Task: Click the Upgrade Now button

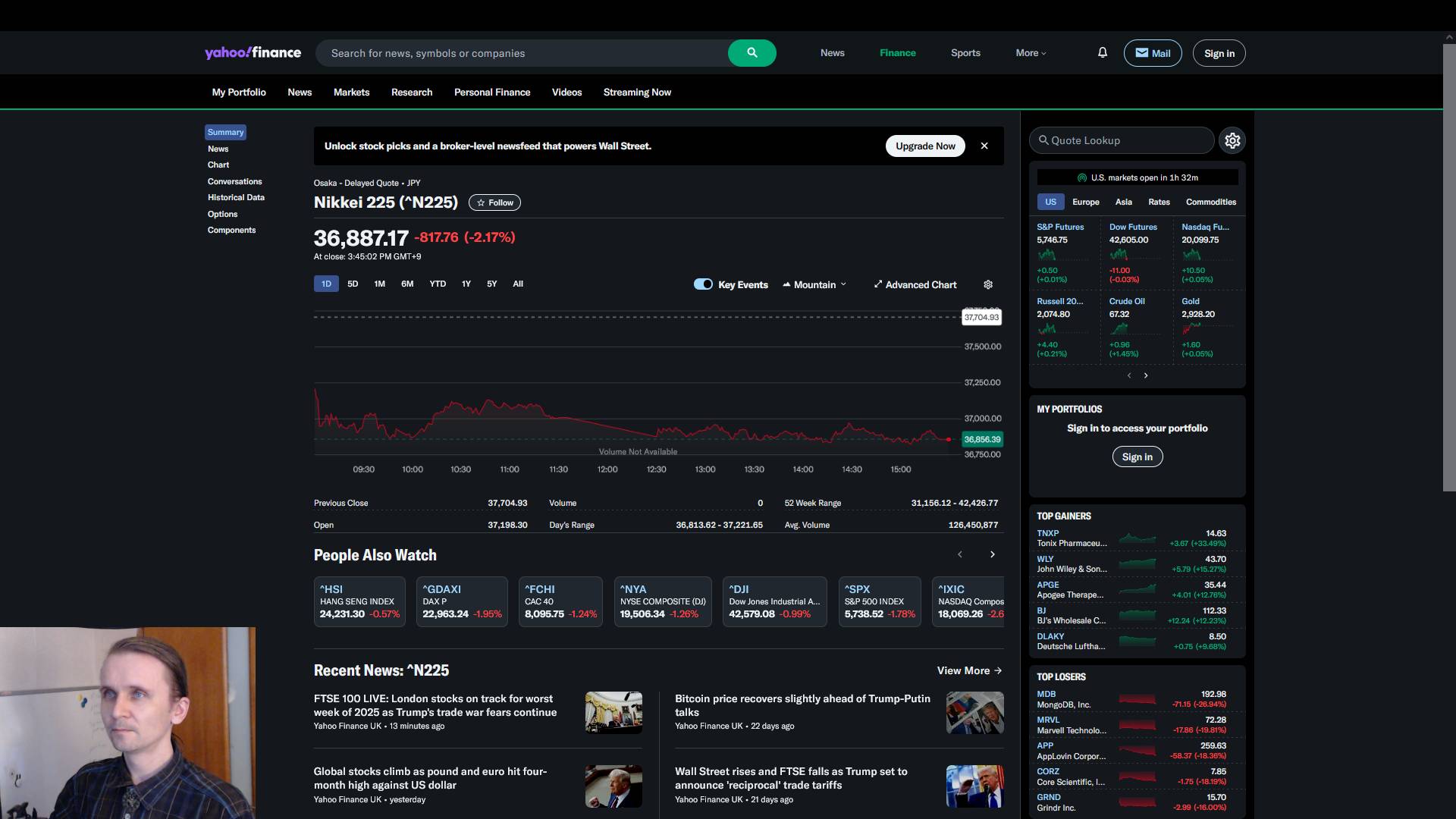Action: point(924,146)
